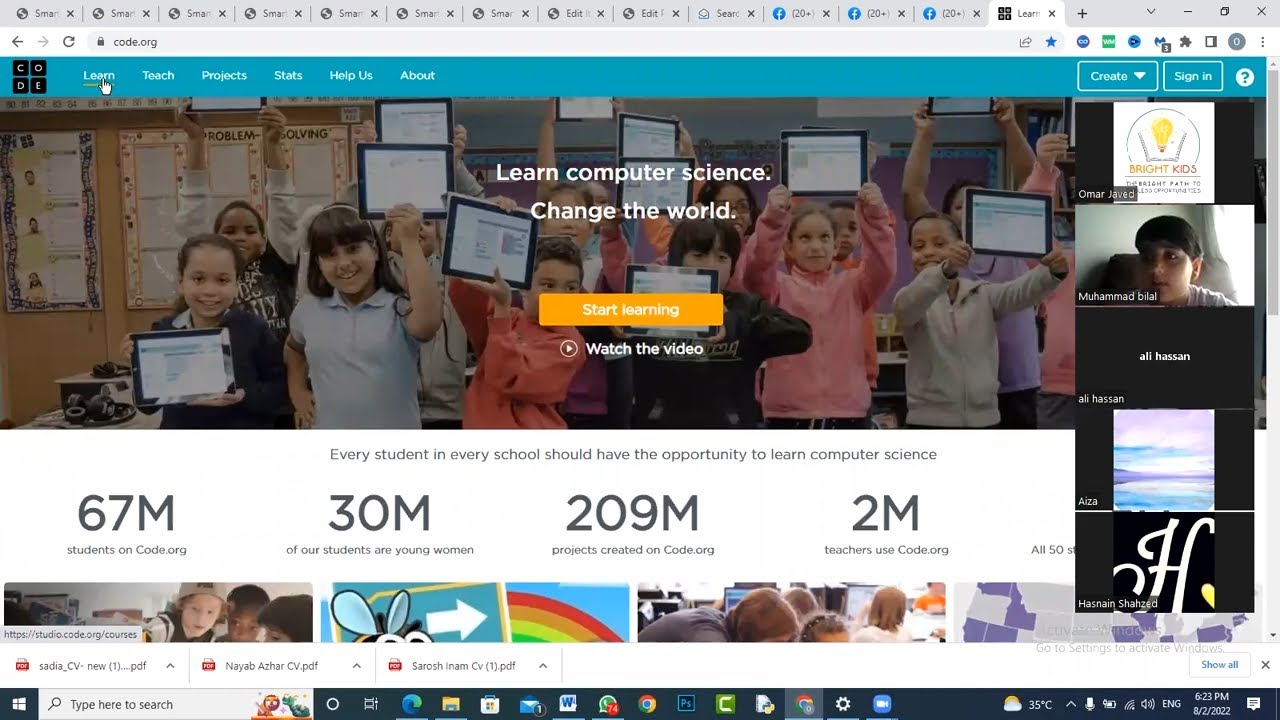Open WhatsApp from the taskbar
The height and width of the screenshot is (720, 1280).
tap(608, 704)
